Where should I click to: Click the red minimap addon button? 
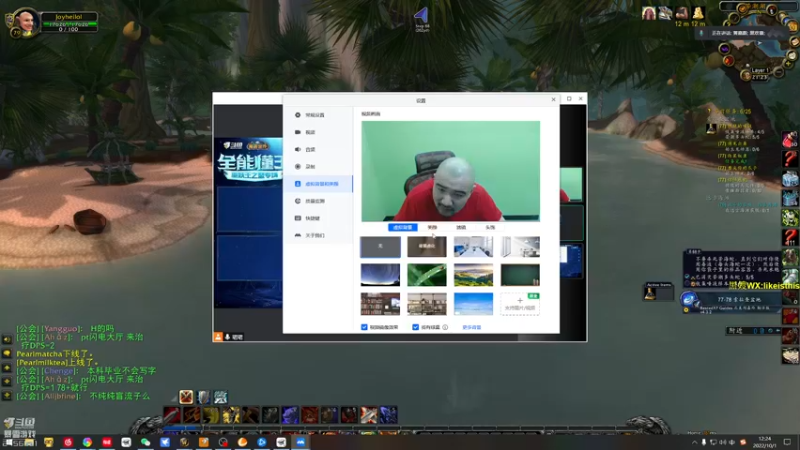click(728, 61)
